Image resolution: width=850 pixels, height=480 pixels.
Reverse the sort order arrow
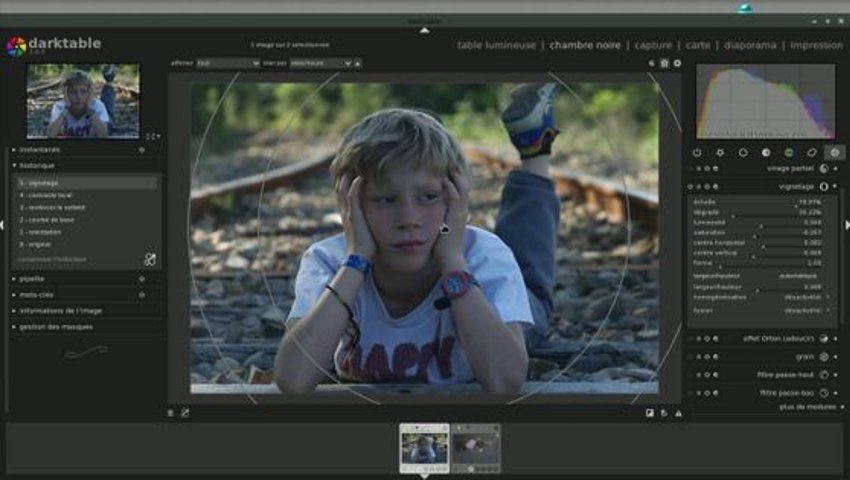tap(357, 63)
